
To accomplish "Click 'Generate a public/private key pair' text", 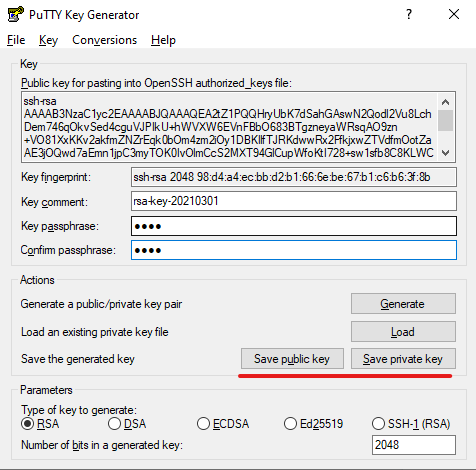I will coord(101,304).
